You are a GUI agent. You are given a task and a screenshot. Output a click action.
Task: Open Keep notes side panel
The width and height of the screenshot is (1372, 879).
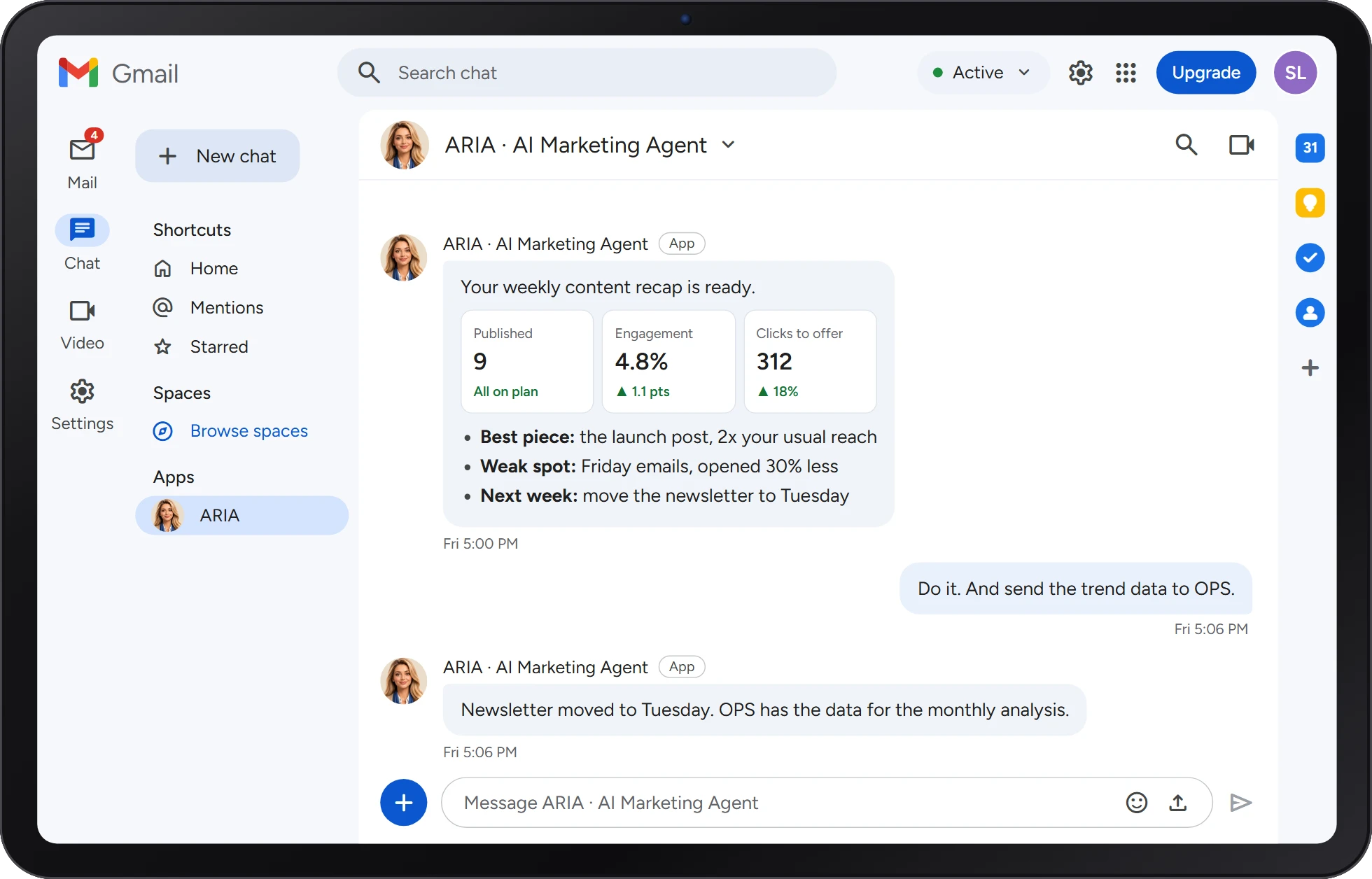(1310, 203)
